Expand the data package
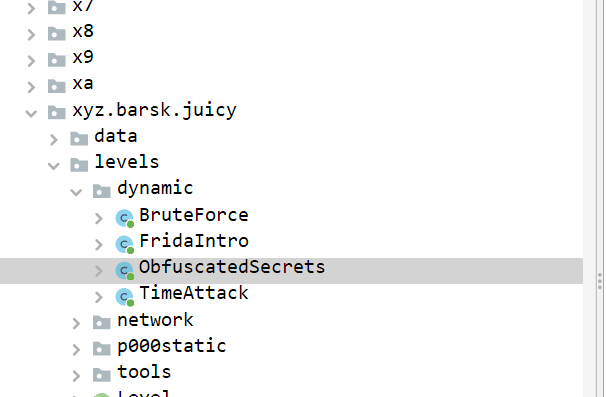The width and height of the screenshot is (606, 397). click(x=54, y=140)
